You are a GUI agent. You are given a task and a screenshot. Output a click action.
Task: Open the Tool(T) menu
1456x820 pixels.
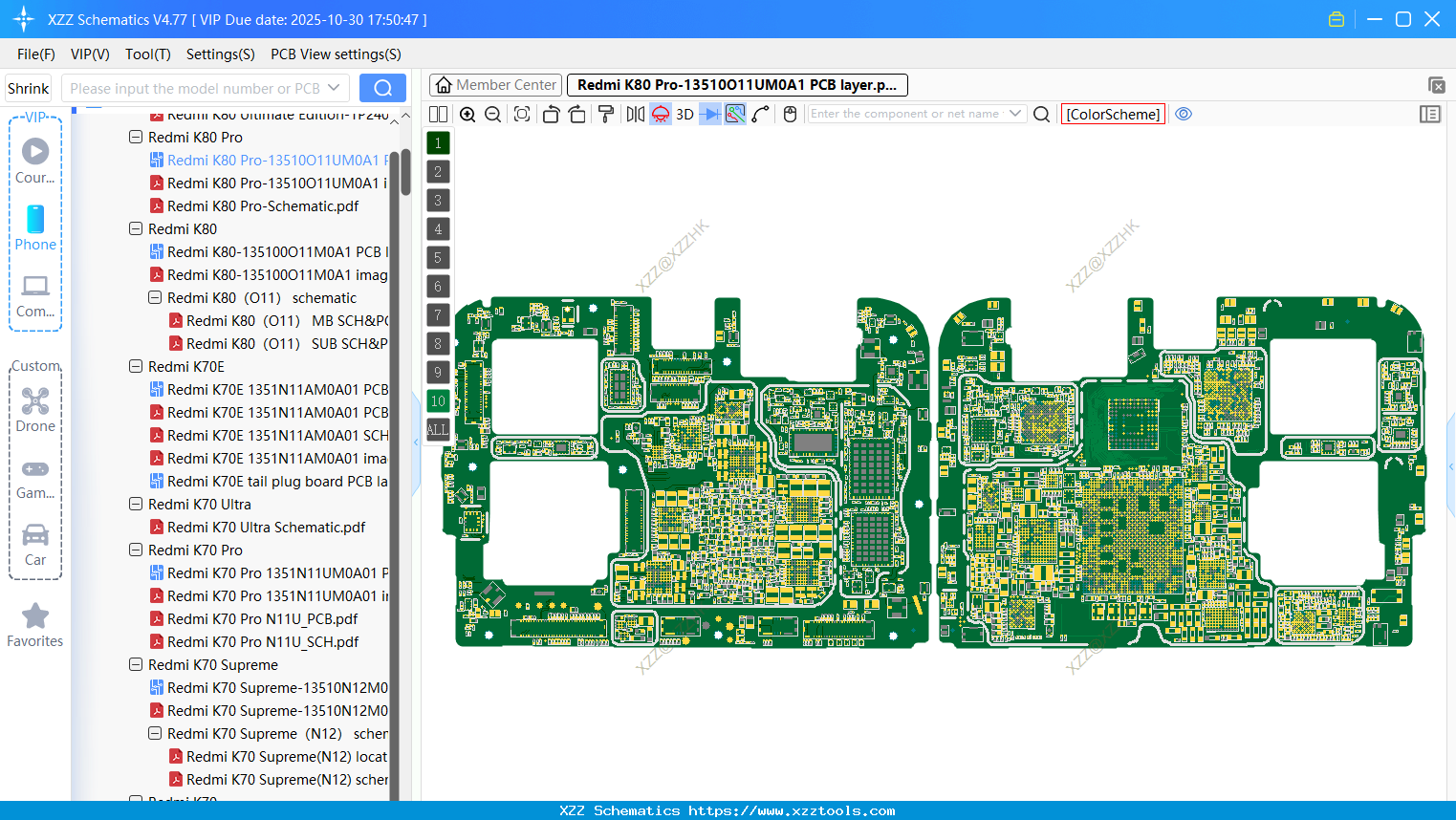147,54
